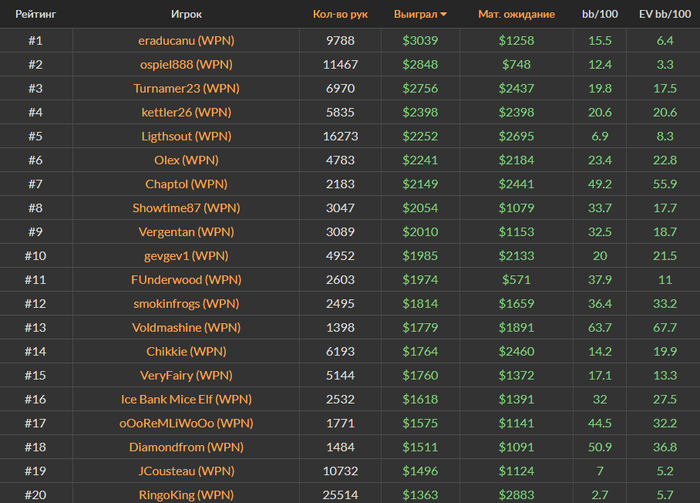This screenshot has height=503, width=700.
Task: Sort by bb/100 column header
Action: 600,14
